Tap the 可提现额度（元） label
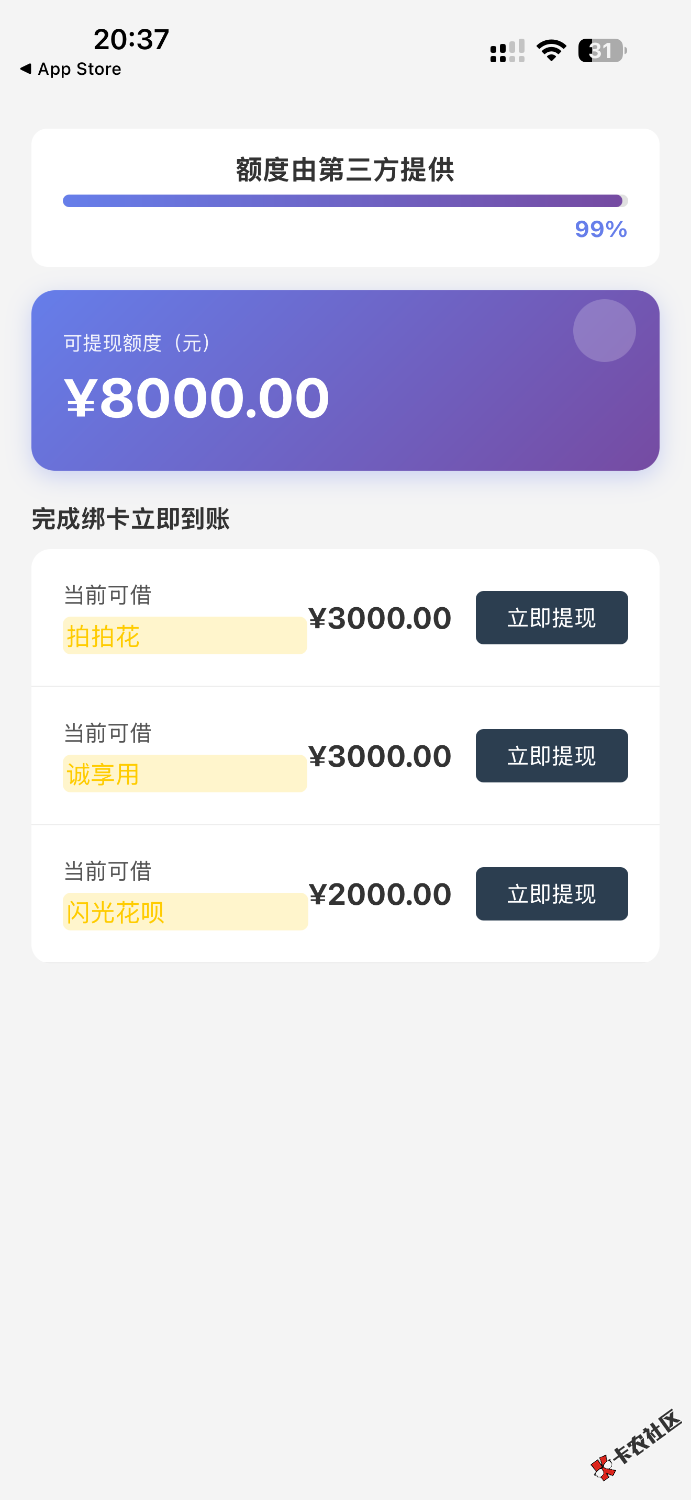Viewport: 691px width, 1500px height. (138, 343)
